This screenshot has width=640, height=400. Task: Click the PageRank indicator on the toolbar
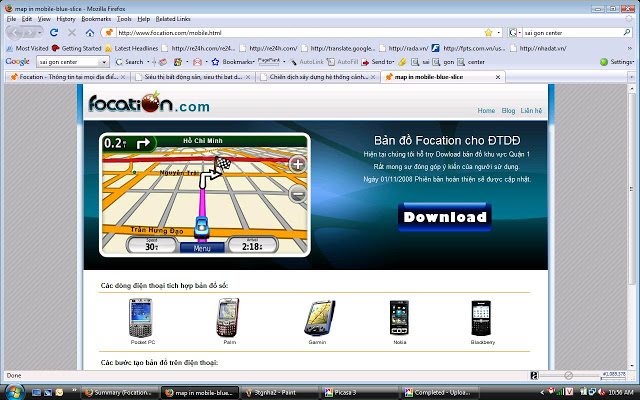pos(269,61)
